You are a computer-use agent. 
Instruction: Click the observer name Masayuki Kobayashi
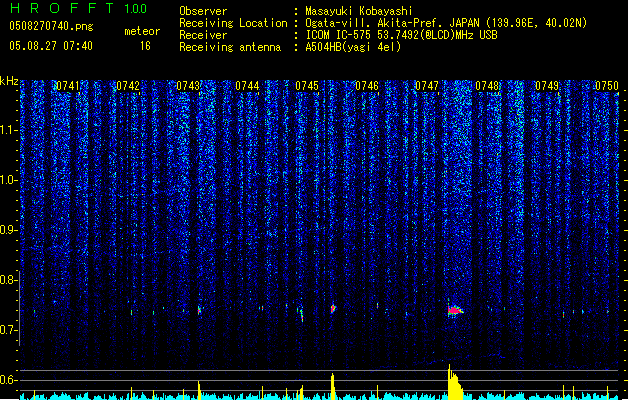[359, 11]
